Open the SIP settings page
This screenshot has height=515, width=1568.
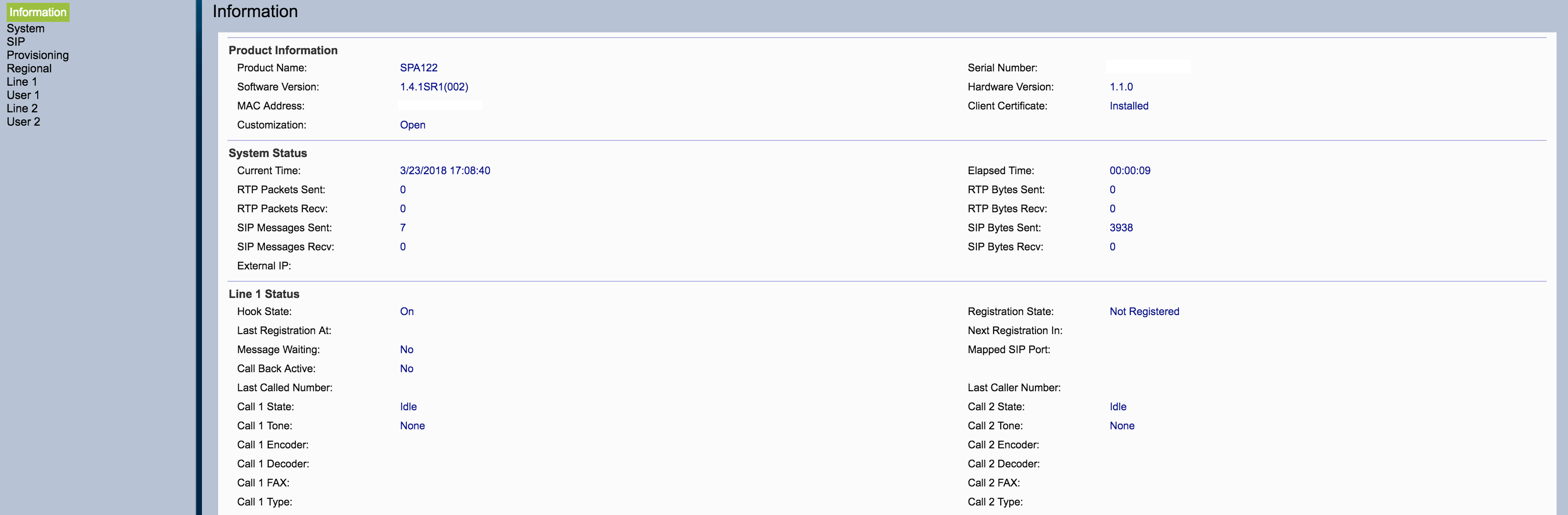pos(16,42)
